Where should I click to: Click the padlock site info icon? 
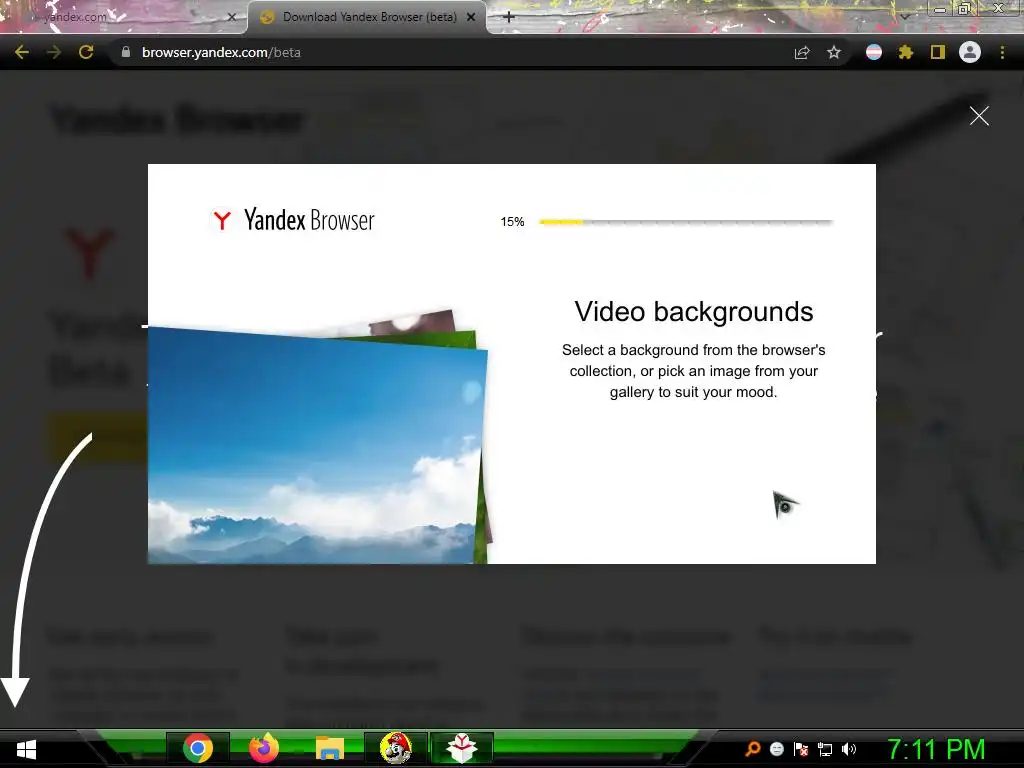pos(126,52)
